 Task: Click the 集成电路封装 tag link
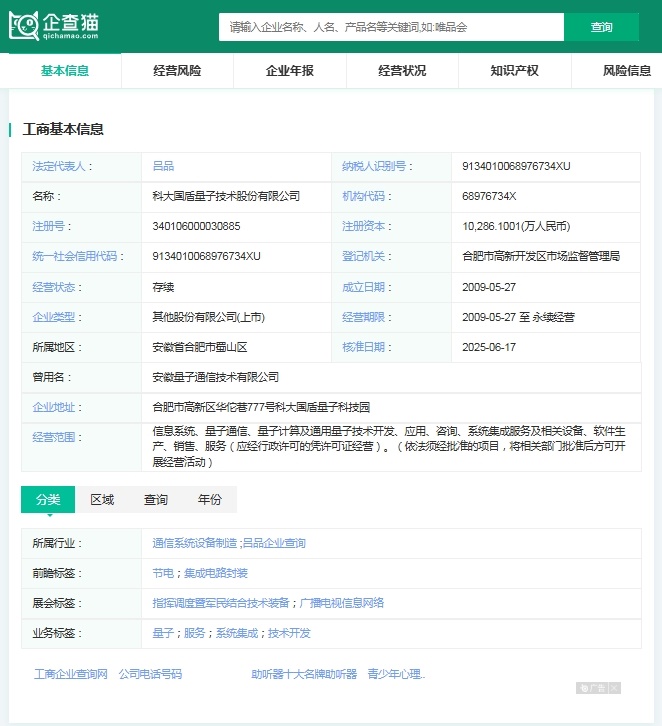click(215, 573)
